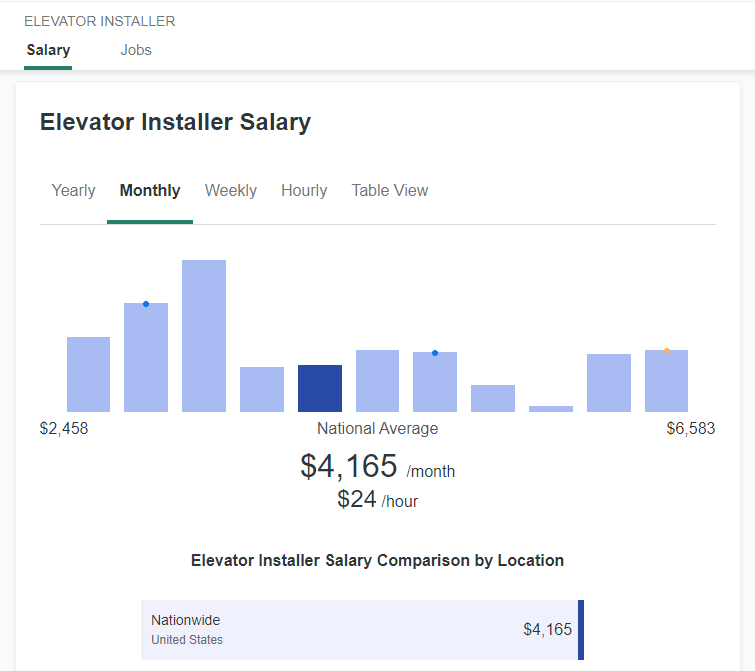Click the blue dot on the second bar

click(146, 304)
